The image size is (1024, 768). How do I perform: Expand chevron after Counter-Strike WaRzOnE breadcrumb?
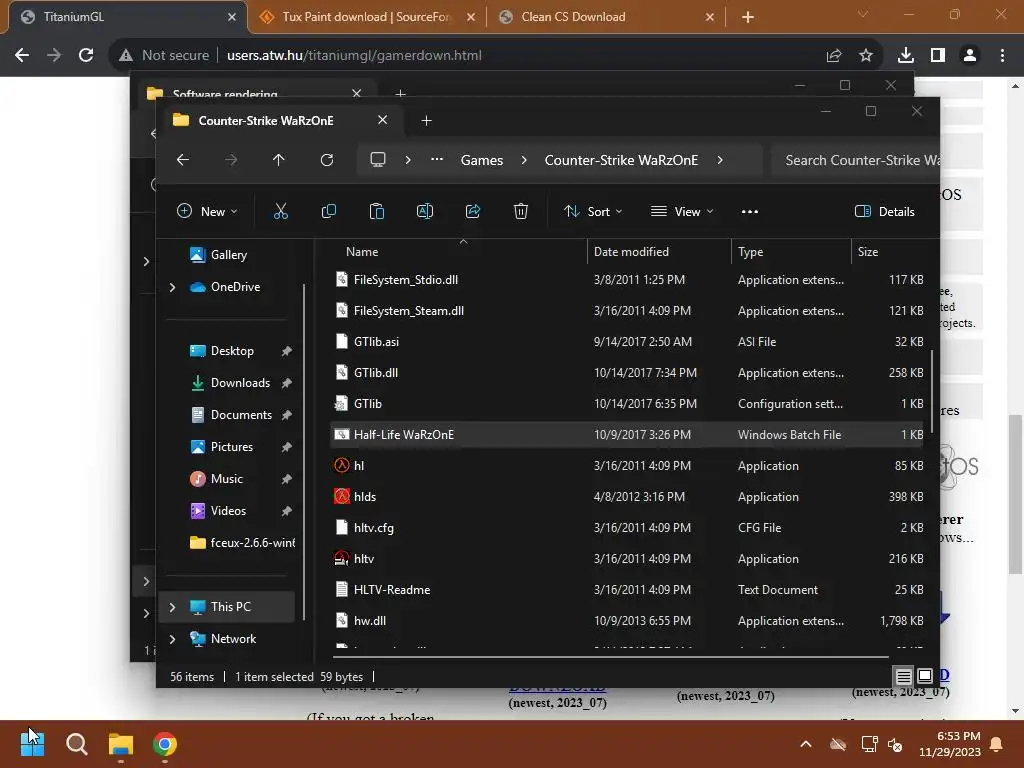pyautogui.click(x=720, y=160)
